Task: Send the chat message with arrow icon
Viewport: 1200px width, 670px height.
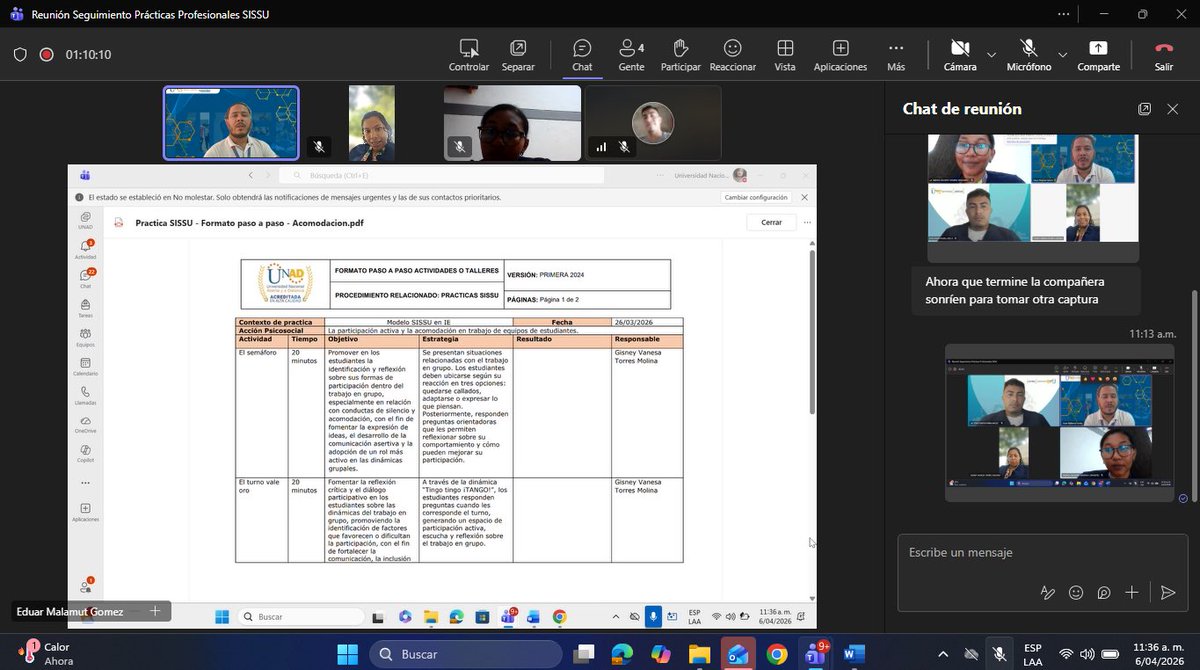Action: [x=1168, y=592]
